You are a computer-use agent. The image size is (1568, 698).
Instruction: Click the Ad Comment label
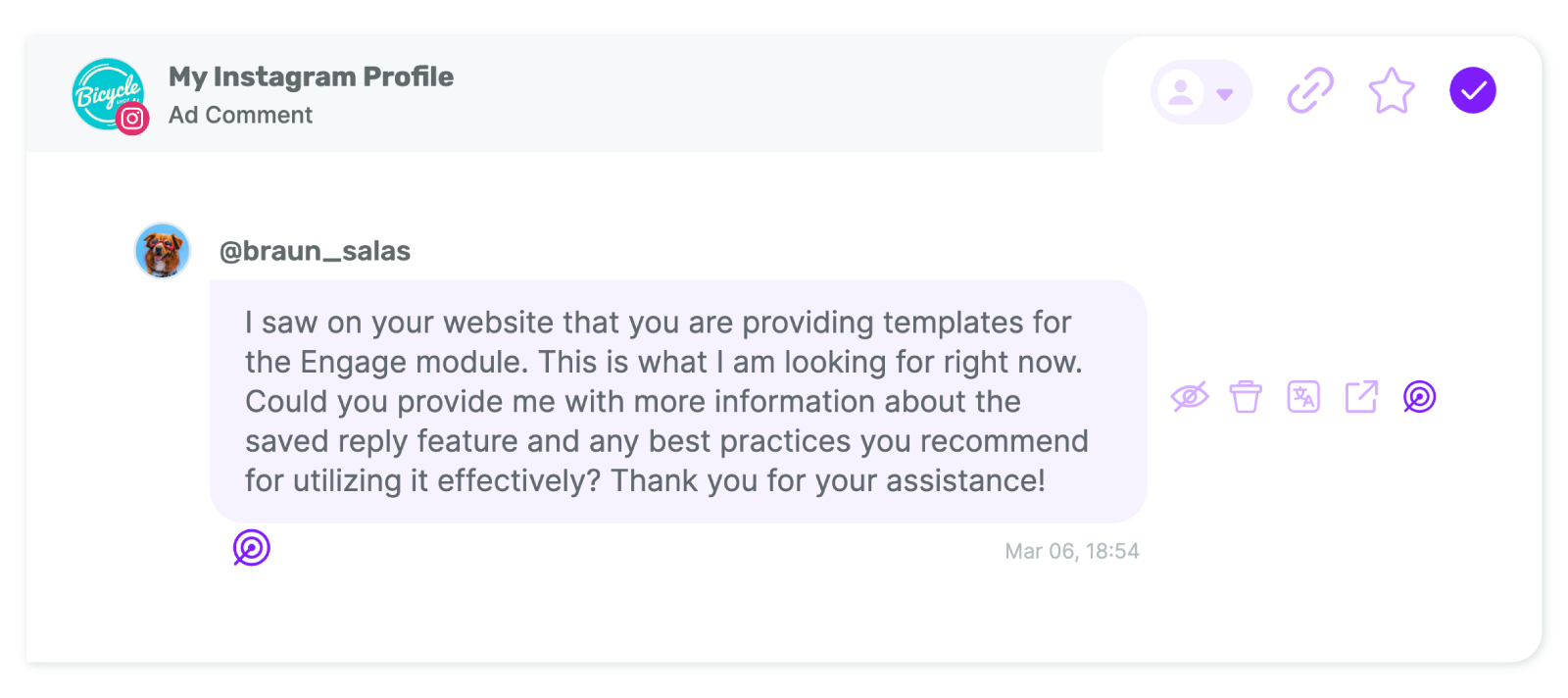tap(240, 115)
